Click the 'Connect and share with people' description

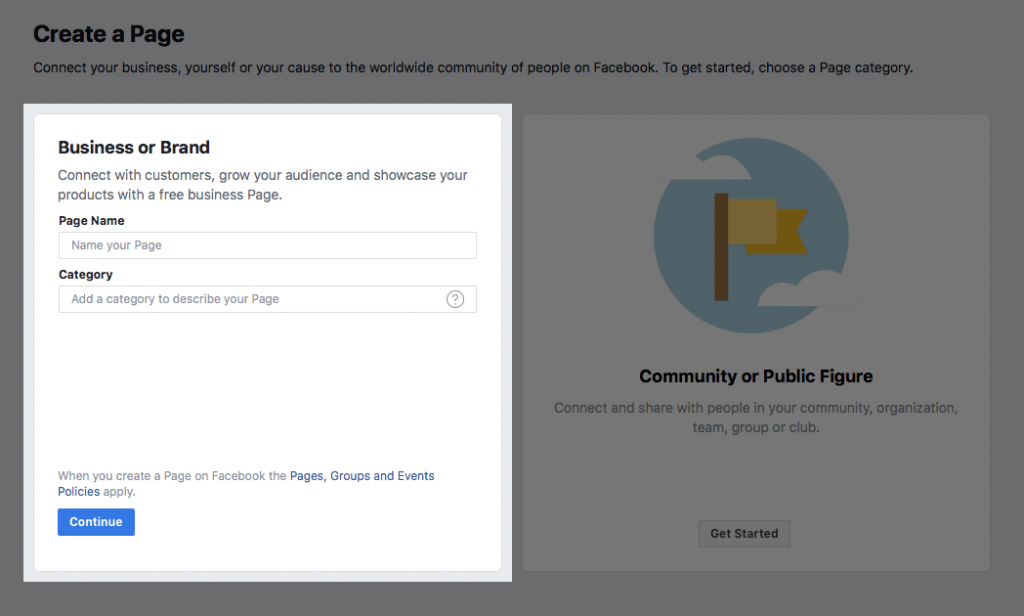pos(756,417)
